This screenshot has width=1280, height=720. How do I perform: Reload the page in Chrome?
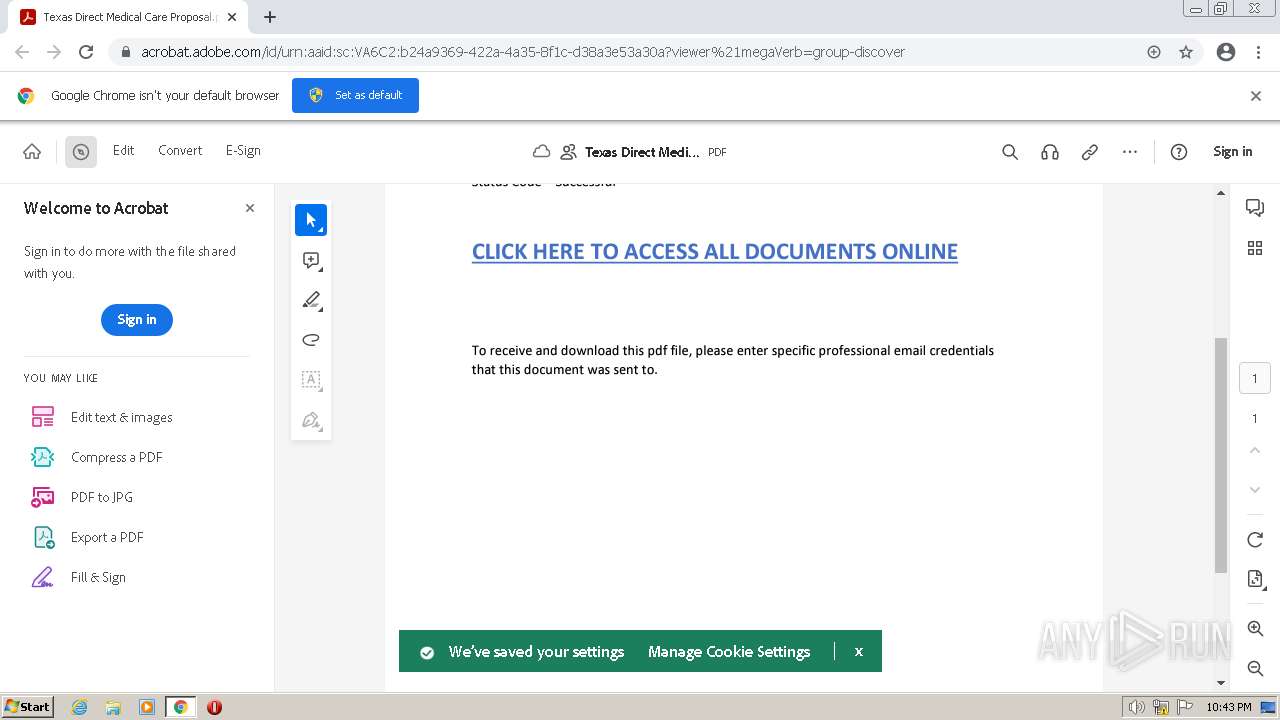pyautogui.click(x=86, y=52)
